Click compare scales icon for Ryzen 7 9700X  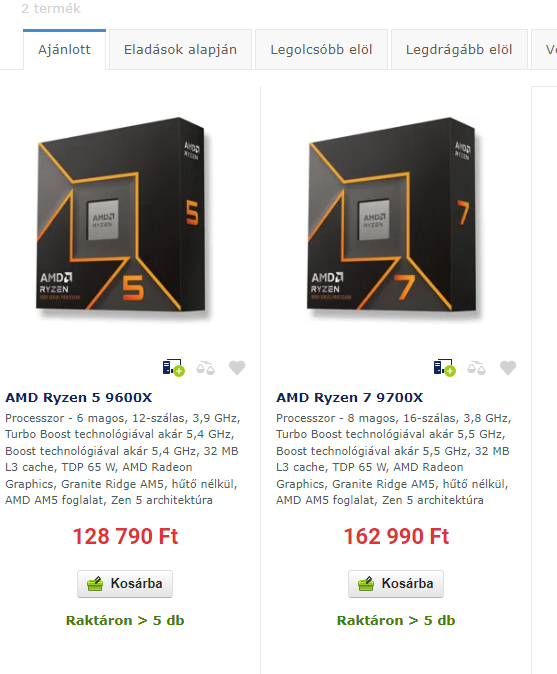477,368
